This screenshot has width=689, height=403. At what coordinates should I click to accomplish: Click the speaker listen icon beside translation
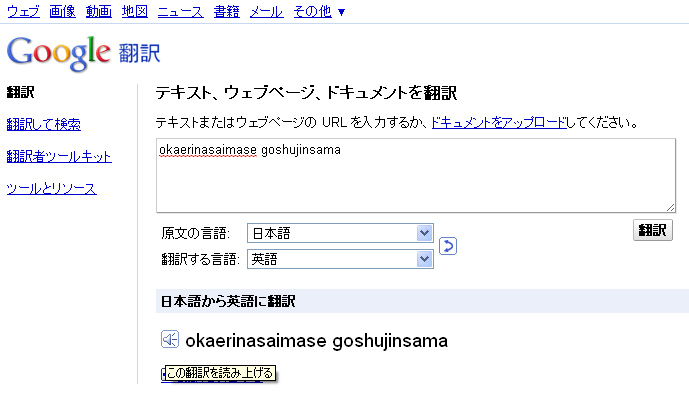point(170,339)
